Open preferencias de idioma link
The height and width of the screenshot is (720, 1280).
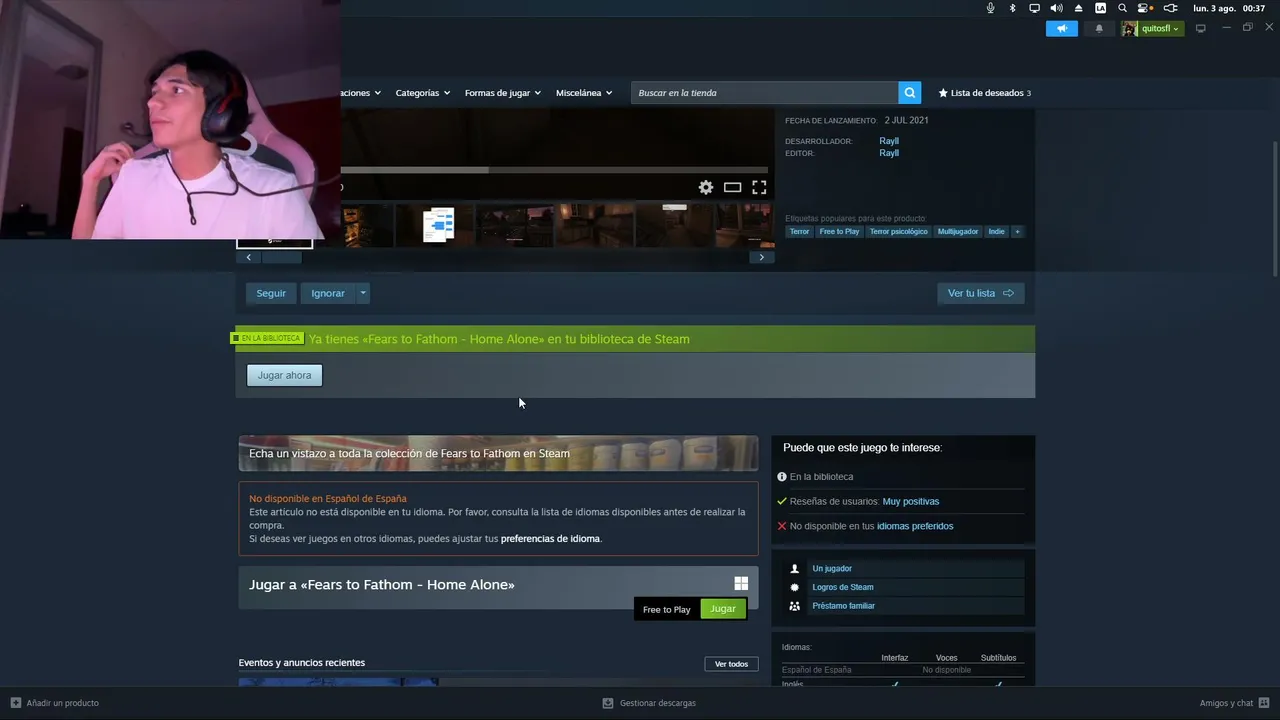coord(550,539)
